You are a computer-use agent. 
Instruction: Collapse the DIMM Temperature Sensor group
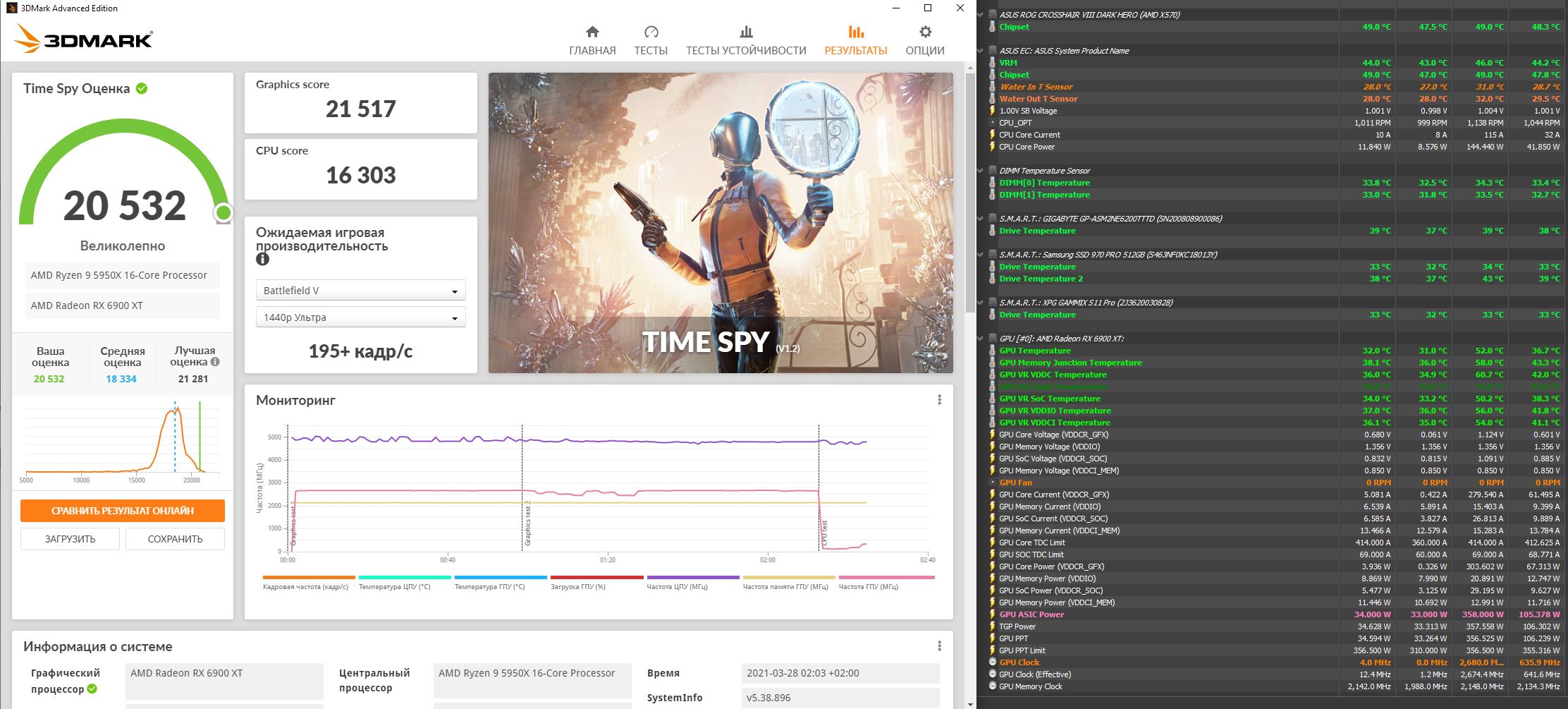tap(981, 171)
